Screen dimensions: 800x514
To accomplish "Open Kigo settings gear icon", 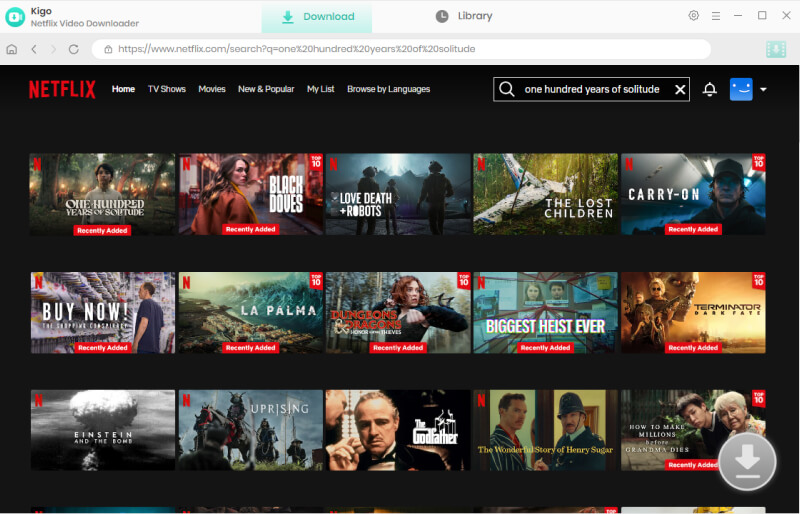I will [693, 16].
